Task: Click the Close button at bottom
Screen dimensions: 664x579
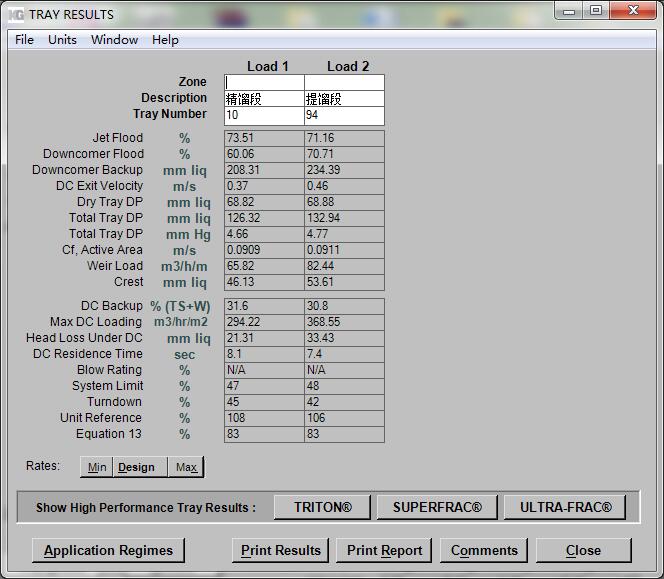Action: click(x=584, y=551)
